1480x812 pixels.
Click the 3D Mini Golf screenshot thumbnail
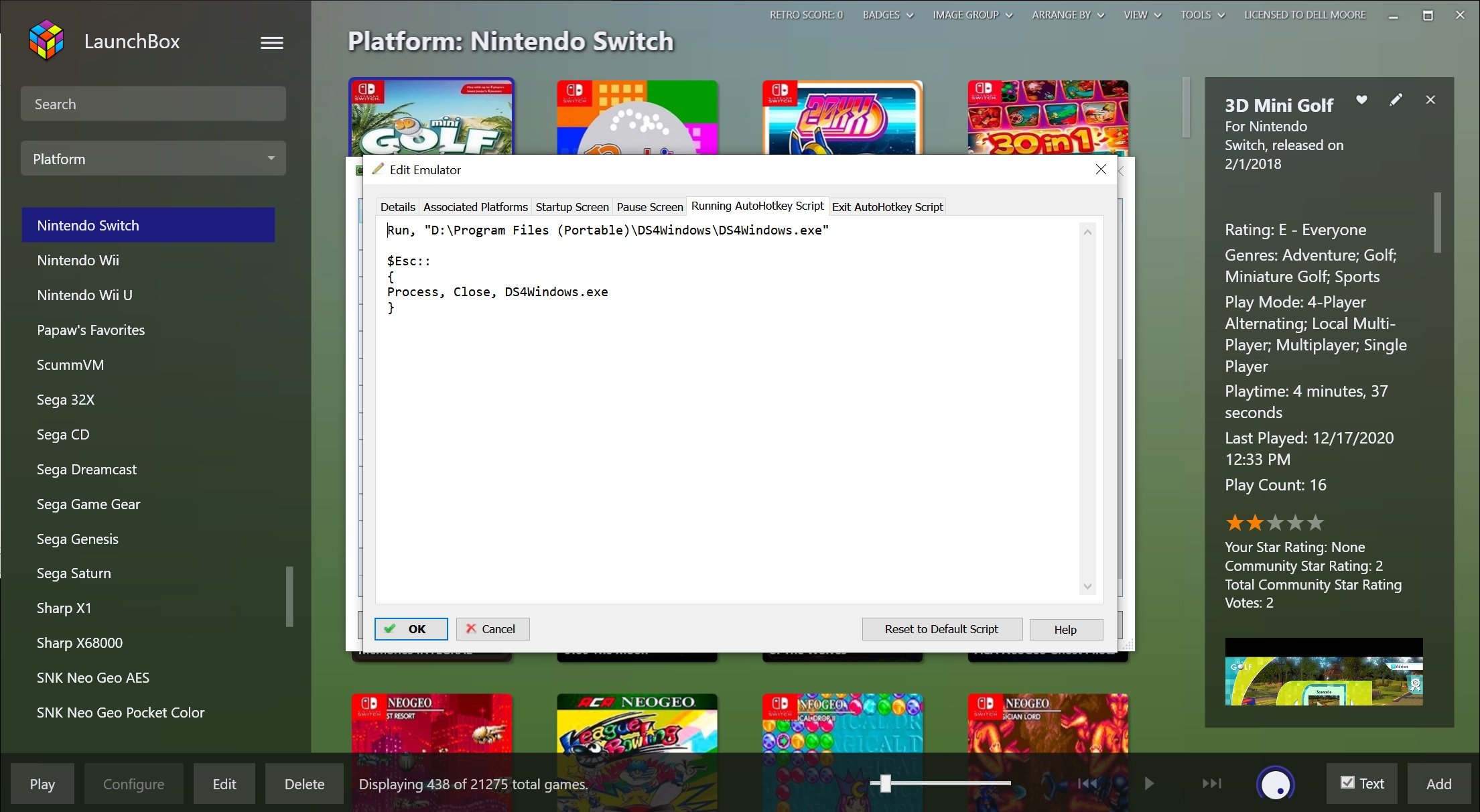click(x=1324, y=672)
